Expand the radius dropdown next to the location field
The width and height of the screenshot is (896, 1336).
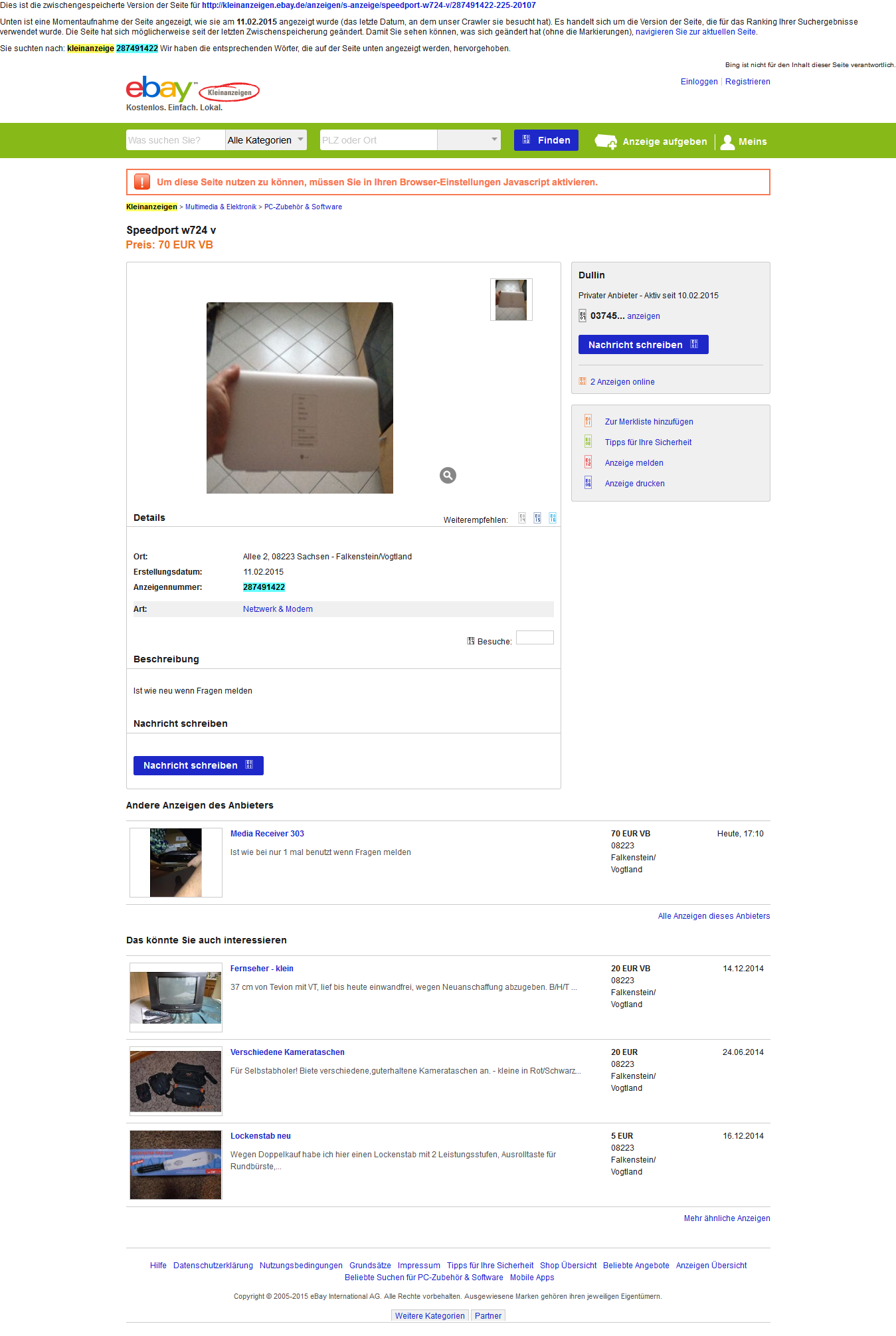tap(468, 140)
